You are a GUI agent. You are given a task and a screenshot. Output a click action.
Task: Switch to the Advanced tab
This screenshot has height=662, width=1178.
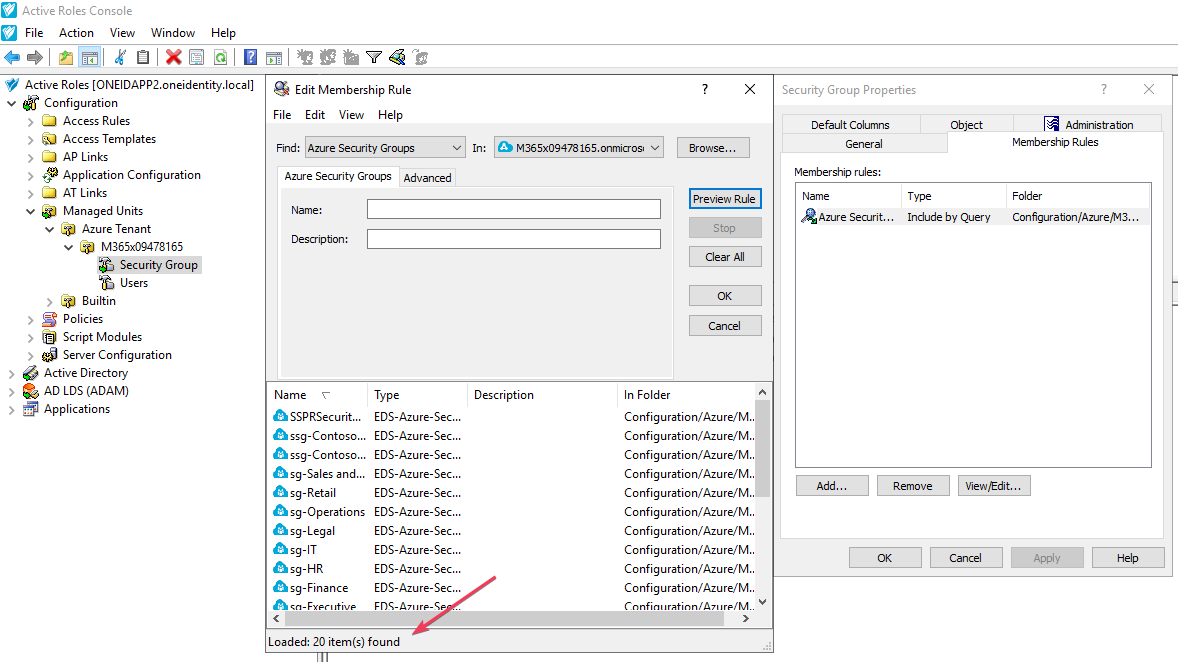[427, 178]
